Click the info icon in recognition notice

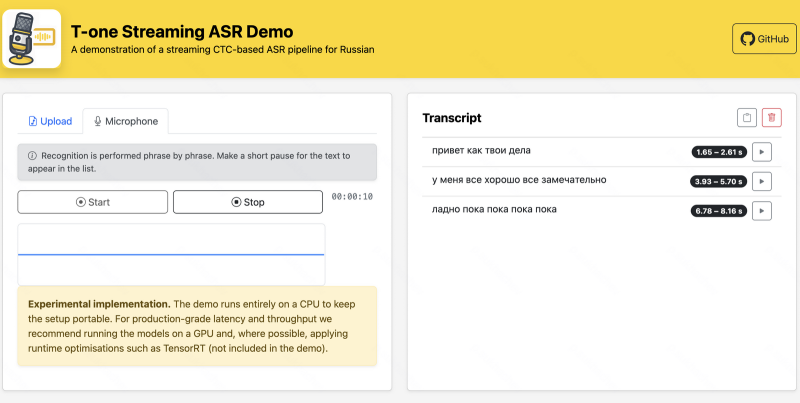(32, 156)
